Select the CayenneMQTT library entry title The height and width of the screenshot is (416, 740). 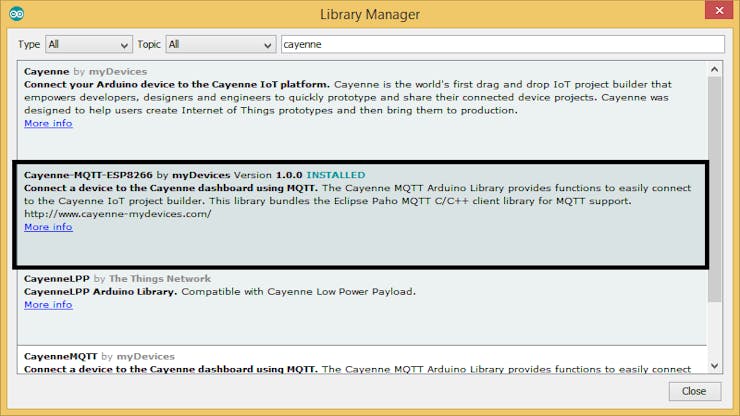(x=60, y=357)
